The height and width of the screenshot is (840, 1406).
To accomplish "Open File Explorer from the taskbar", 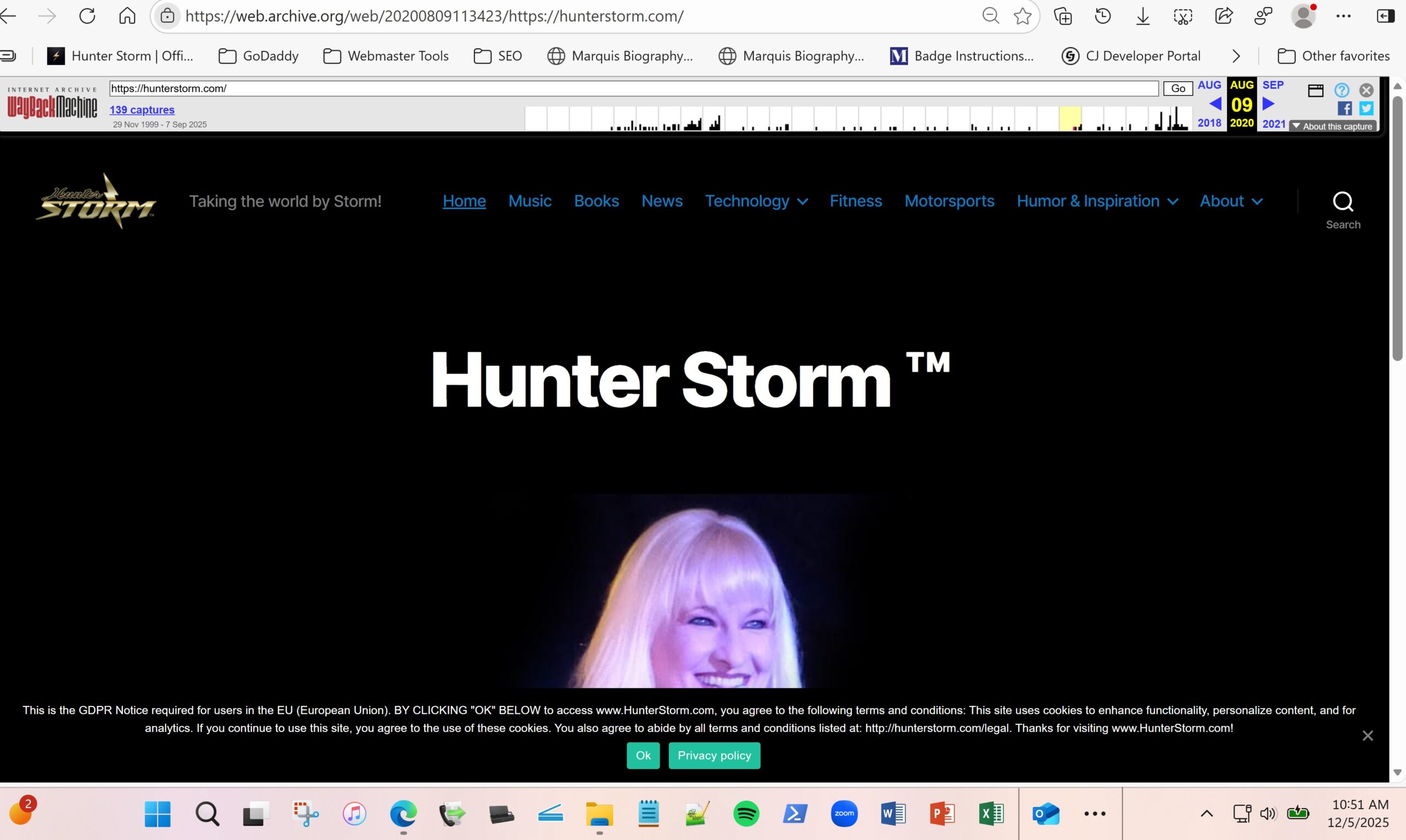I will pos(599,814).
